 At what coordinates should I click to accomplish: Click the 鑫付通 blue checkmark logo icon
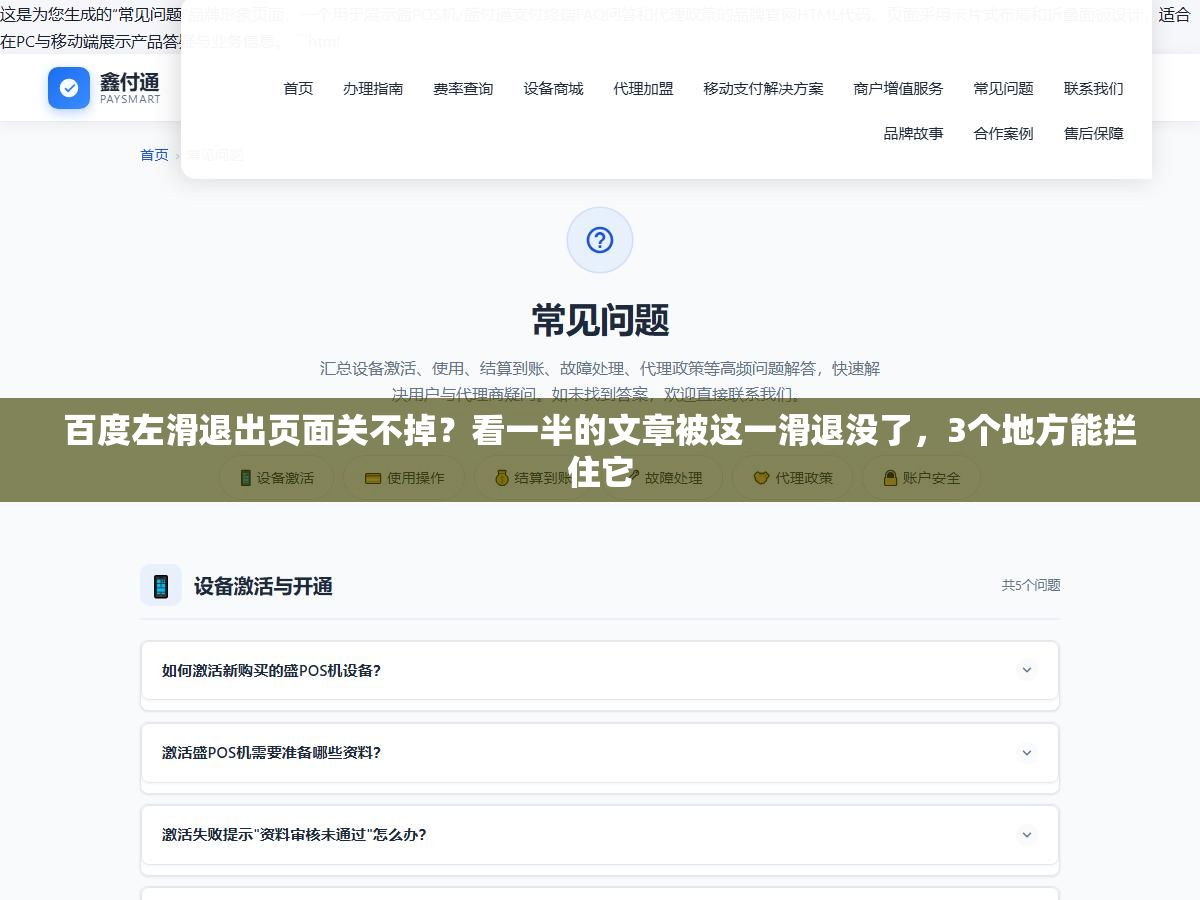coord(69,88)
